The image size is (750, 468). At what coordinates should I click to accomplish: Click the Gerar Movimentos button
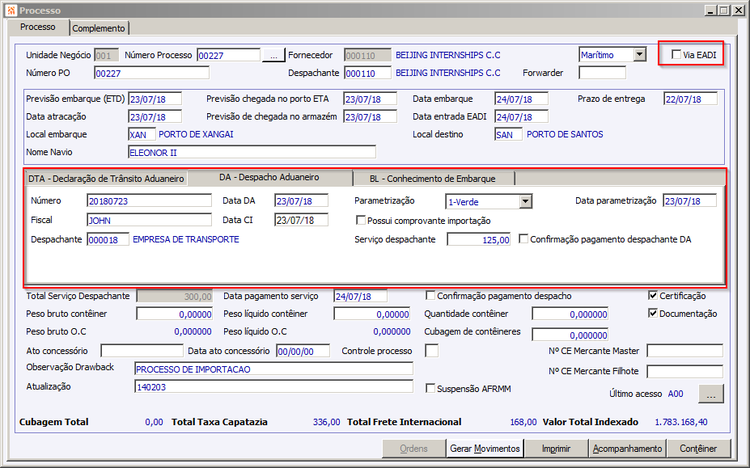pos(485,448)
